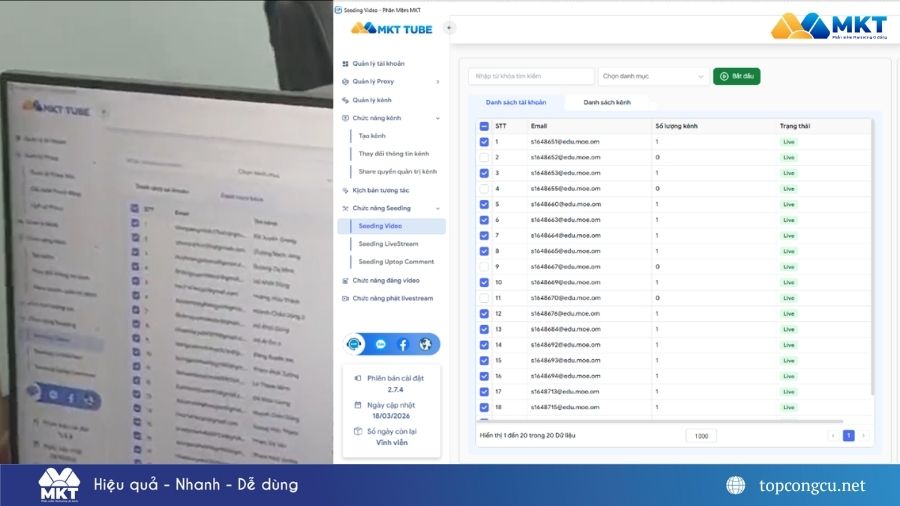Click the Live status in row 7

(x=789, y=236)
